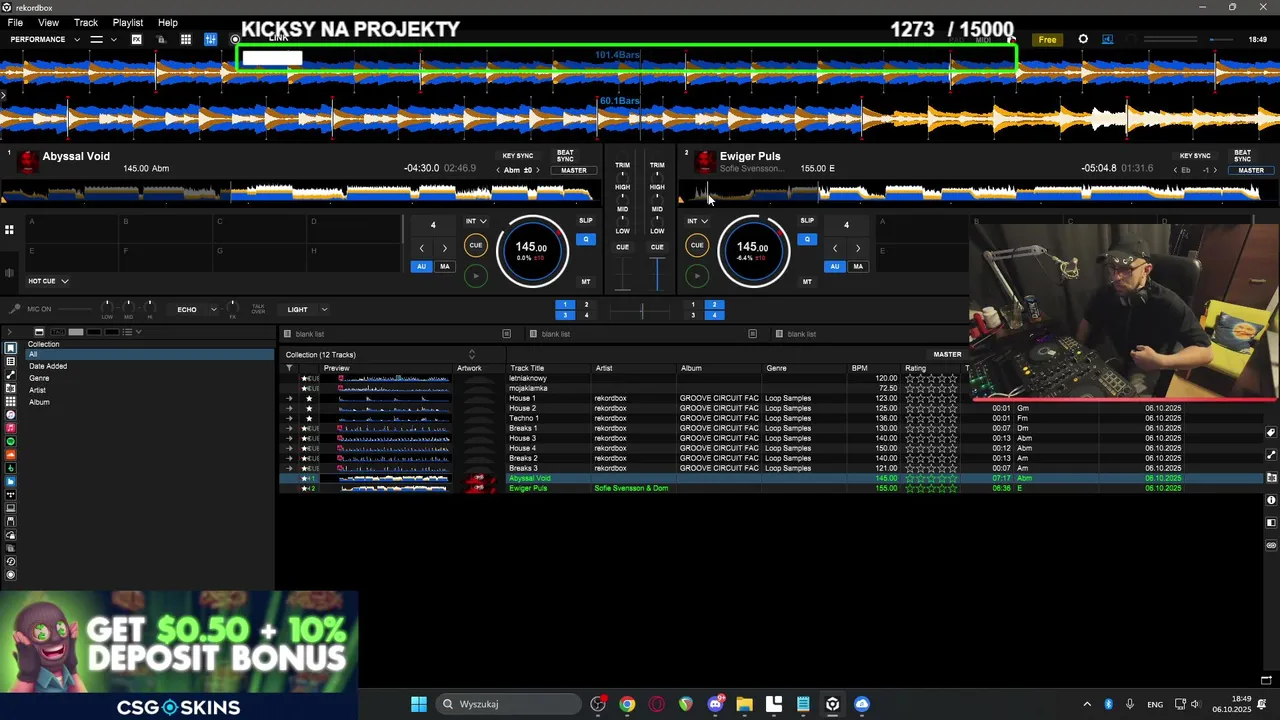Image resolution: width=1280 pixels, height=720 pixels.
Task: Toggle mixer channel 1 CUE button
Action: click(622, 247)
